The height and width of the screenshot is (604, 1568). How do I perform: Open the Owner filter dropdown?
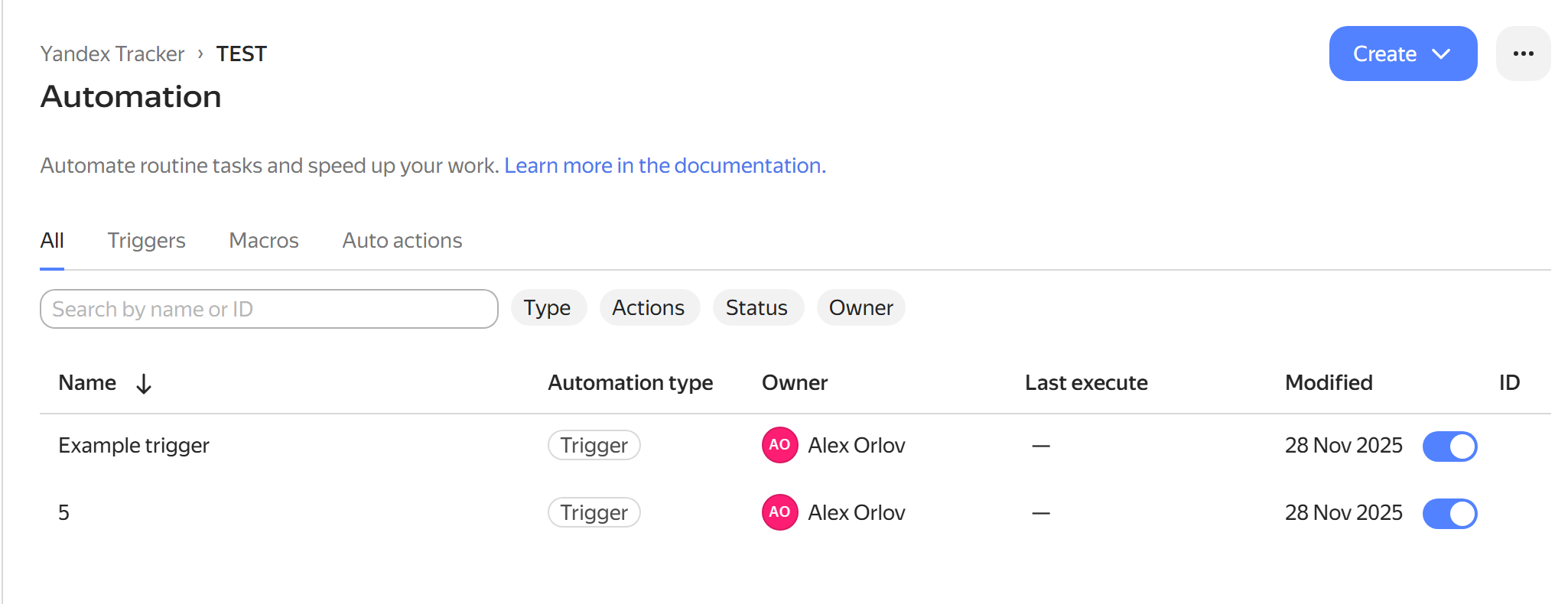(x=860, y=307)
